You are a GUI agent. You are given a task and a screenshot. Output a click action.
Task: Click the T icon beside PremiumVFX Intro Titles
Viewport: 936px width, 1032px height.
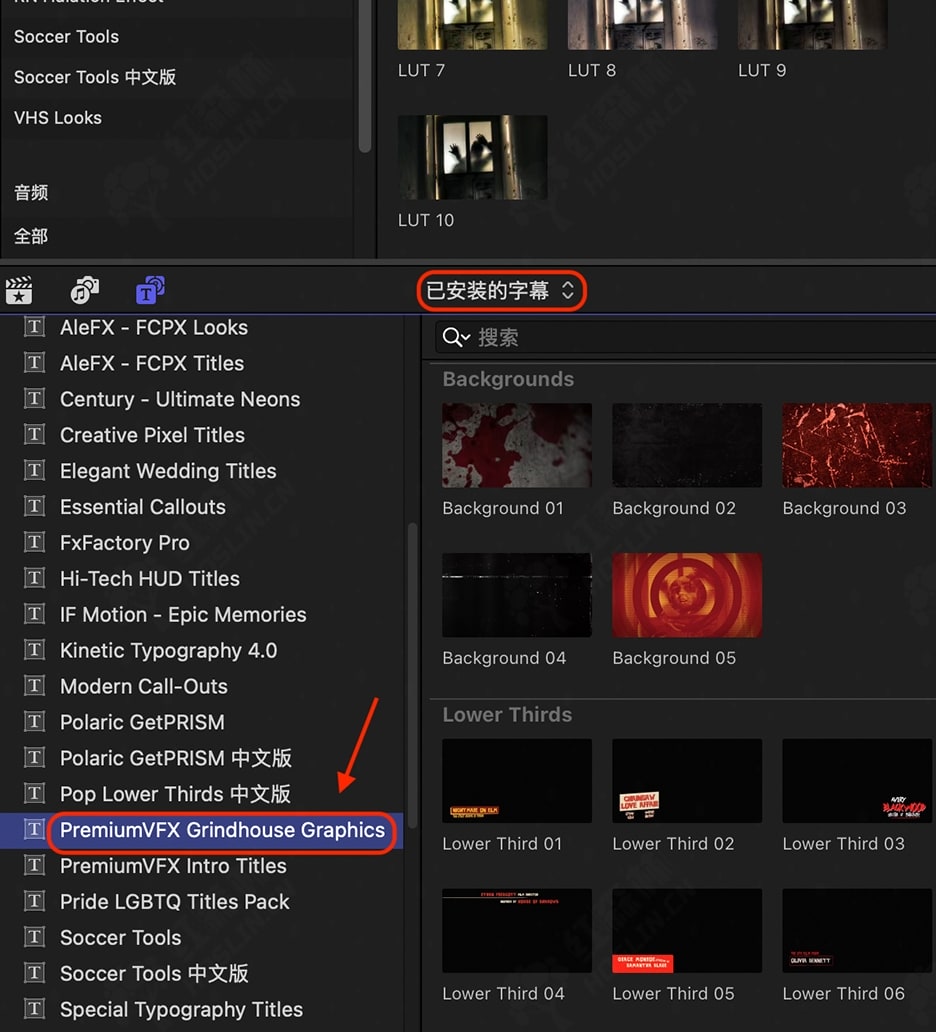click(34, 865)
